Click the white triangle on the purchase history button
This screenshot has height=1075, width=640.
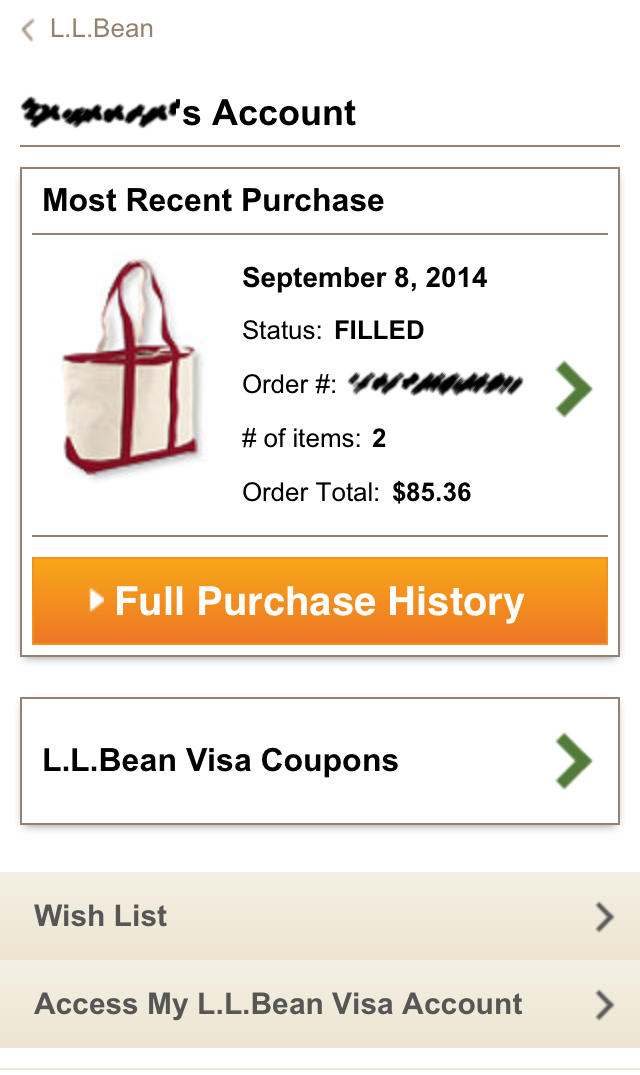click(x=97, y=601)
